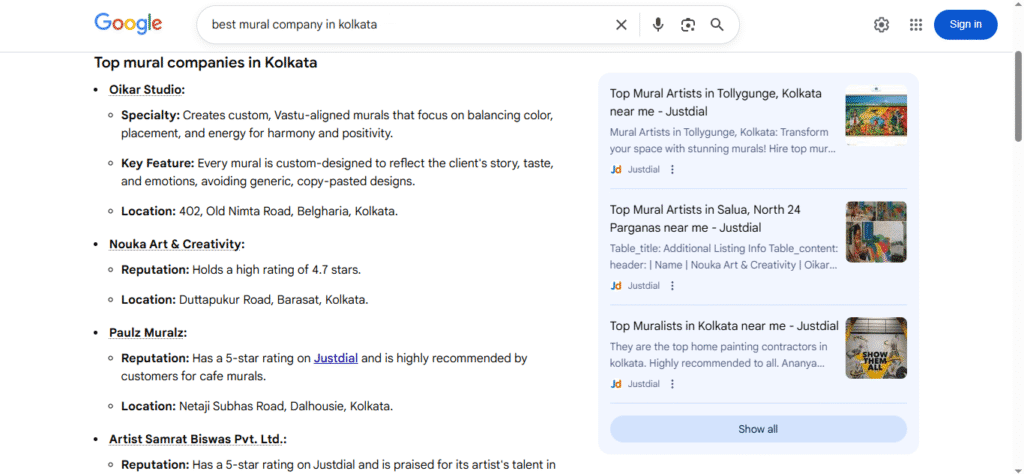
Task: Click the Sign in button
Action: [x=965, y=25]
